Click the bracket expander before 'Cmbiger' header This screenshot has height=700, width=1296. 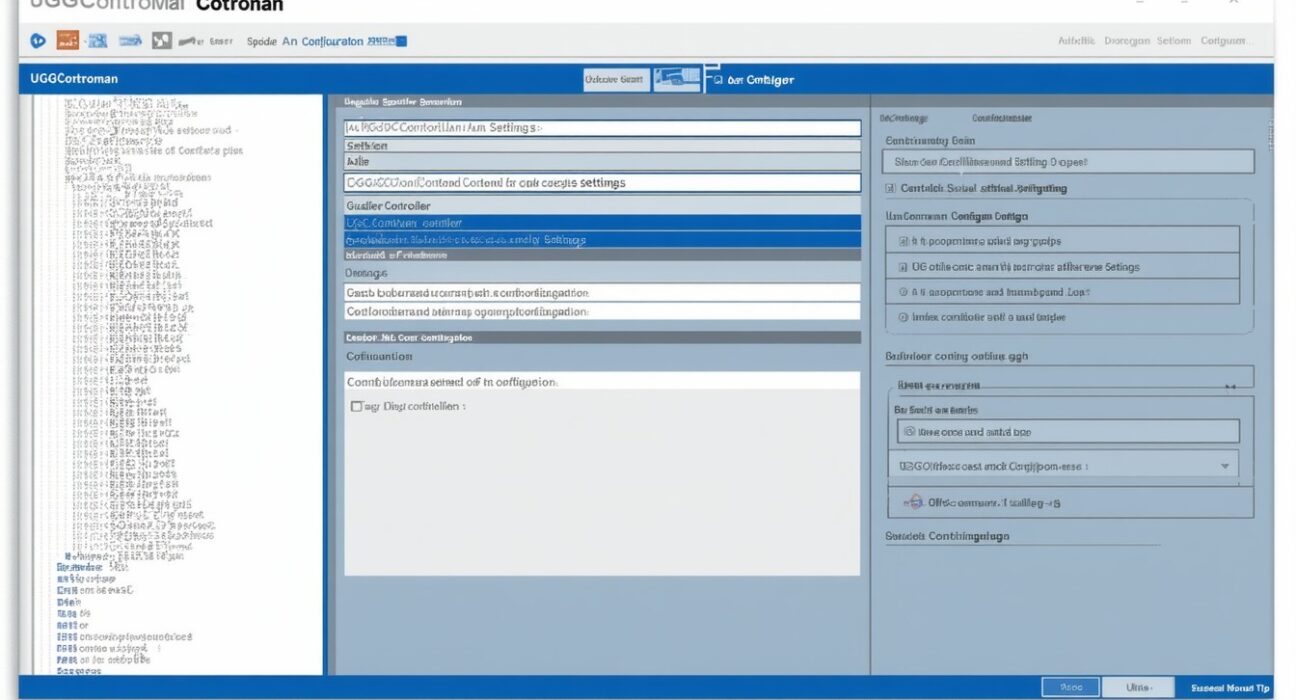712,79
